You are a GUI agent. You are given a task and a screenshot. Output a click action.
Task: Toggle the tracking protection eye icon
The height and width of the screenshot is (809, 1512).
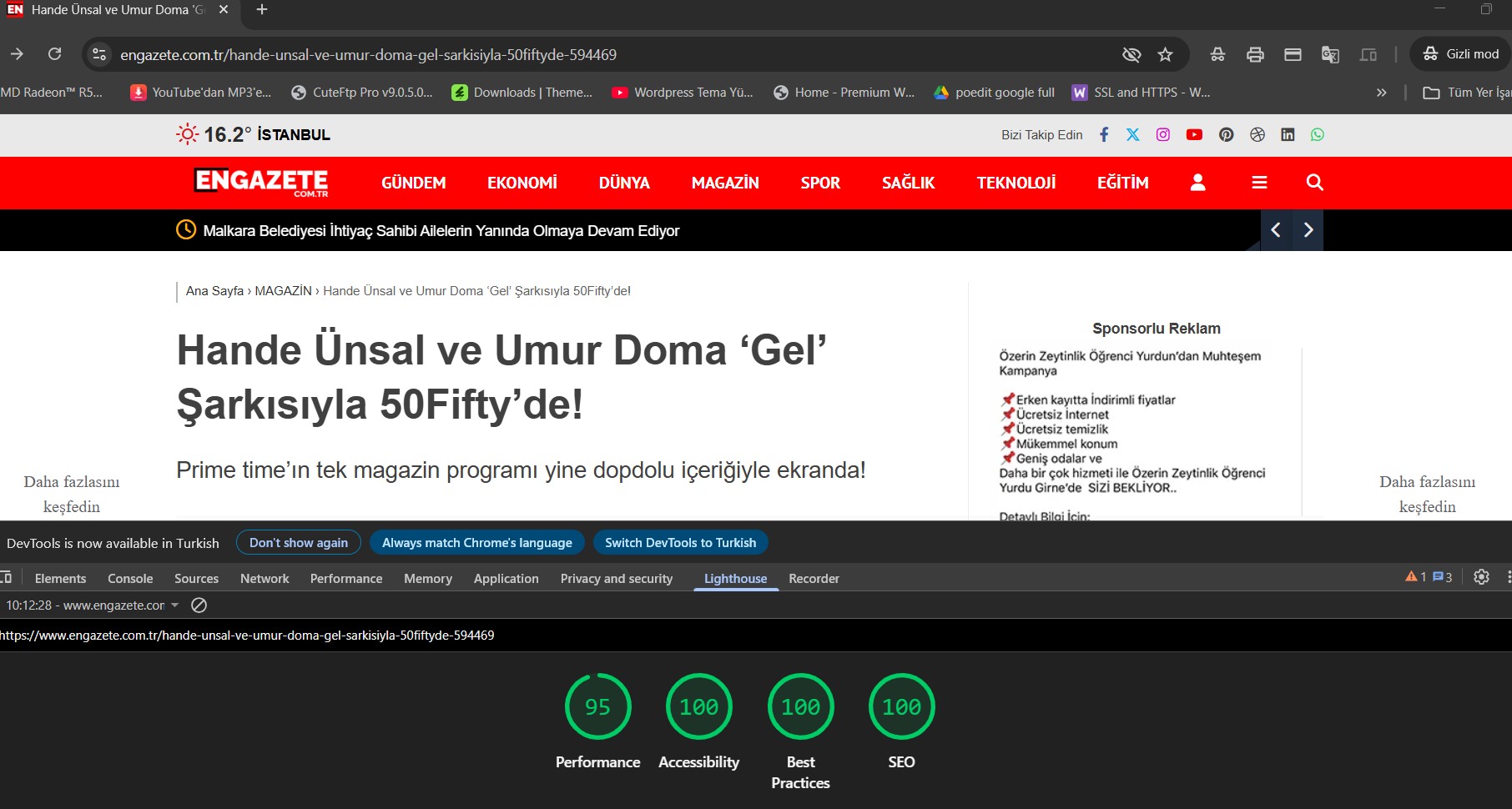click(1131, 55)
